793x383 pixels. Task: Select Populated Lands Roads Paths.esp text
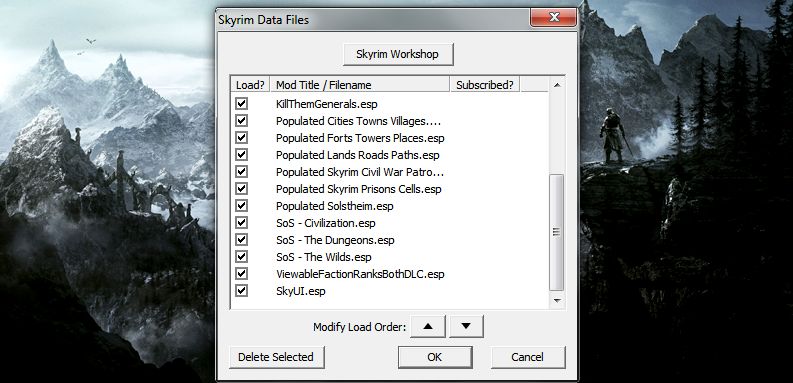pos(358,155)
